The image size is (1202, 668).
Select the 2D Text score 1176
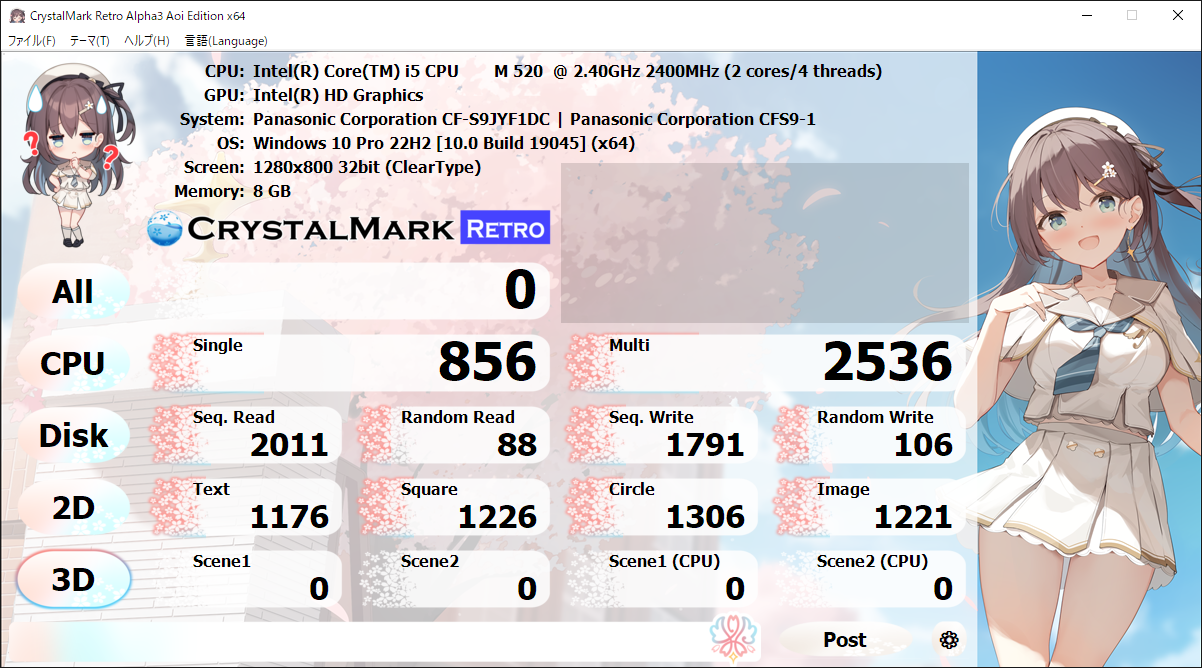[289, 517]
